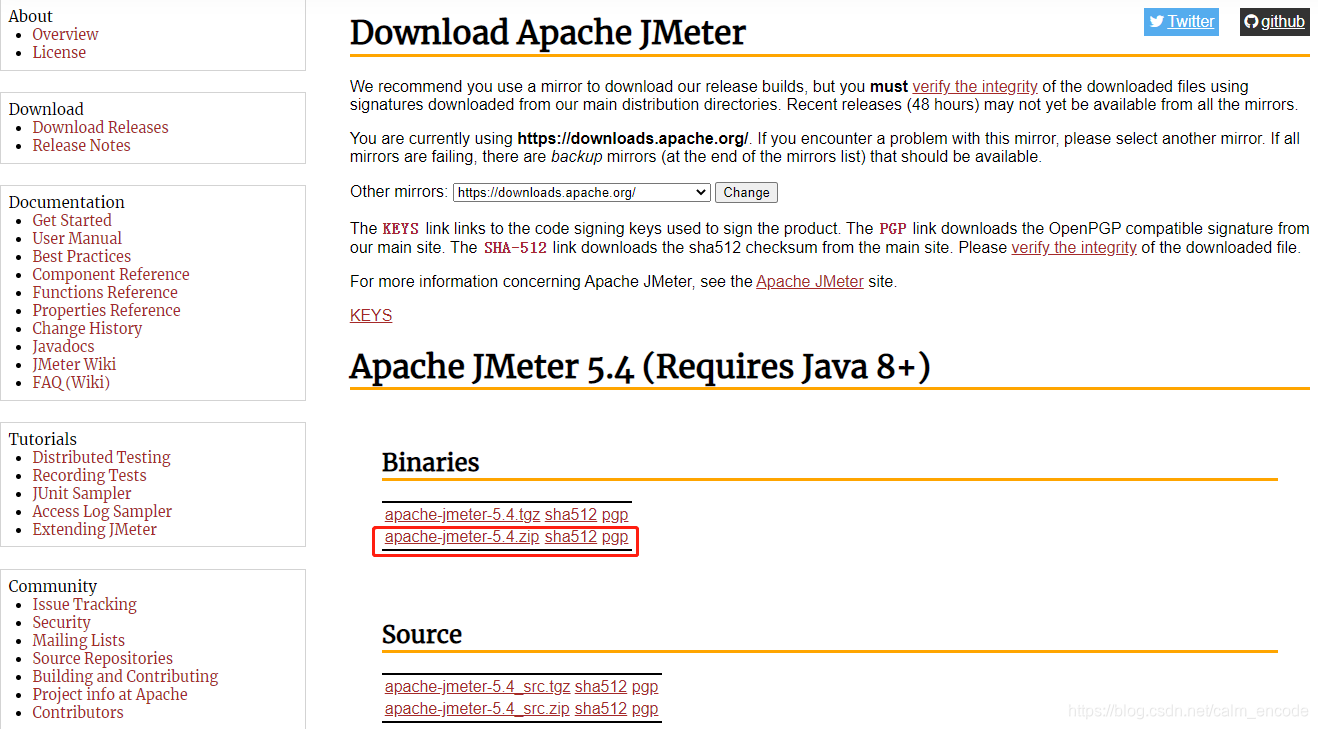
Task: Open Get Started documentation
Action: (x=72, y=221)
